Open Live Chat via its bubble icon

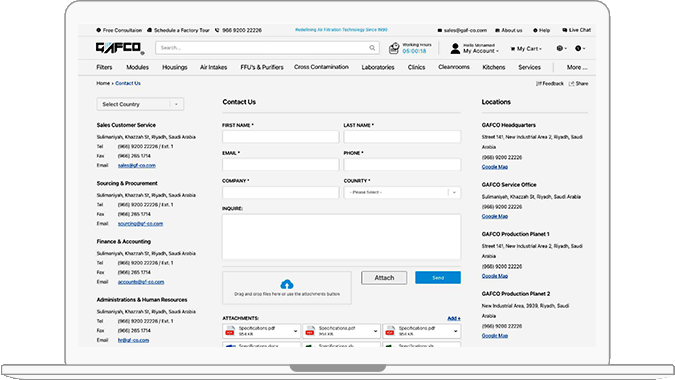coord(564,30)
